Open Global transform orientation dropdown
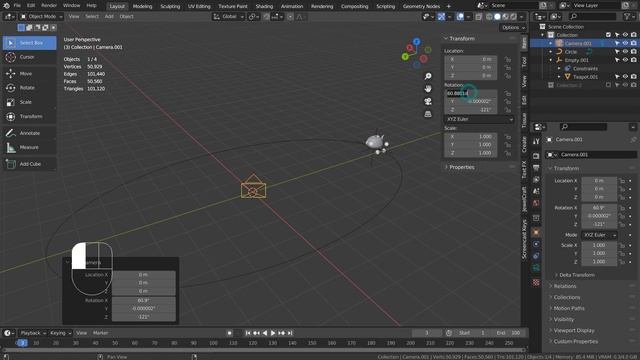Viewport: 640px width, 360px height. pyautogui.click(x=229, y=17)
